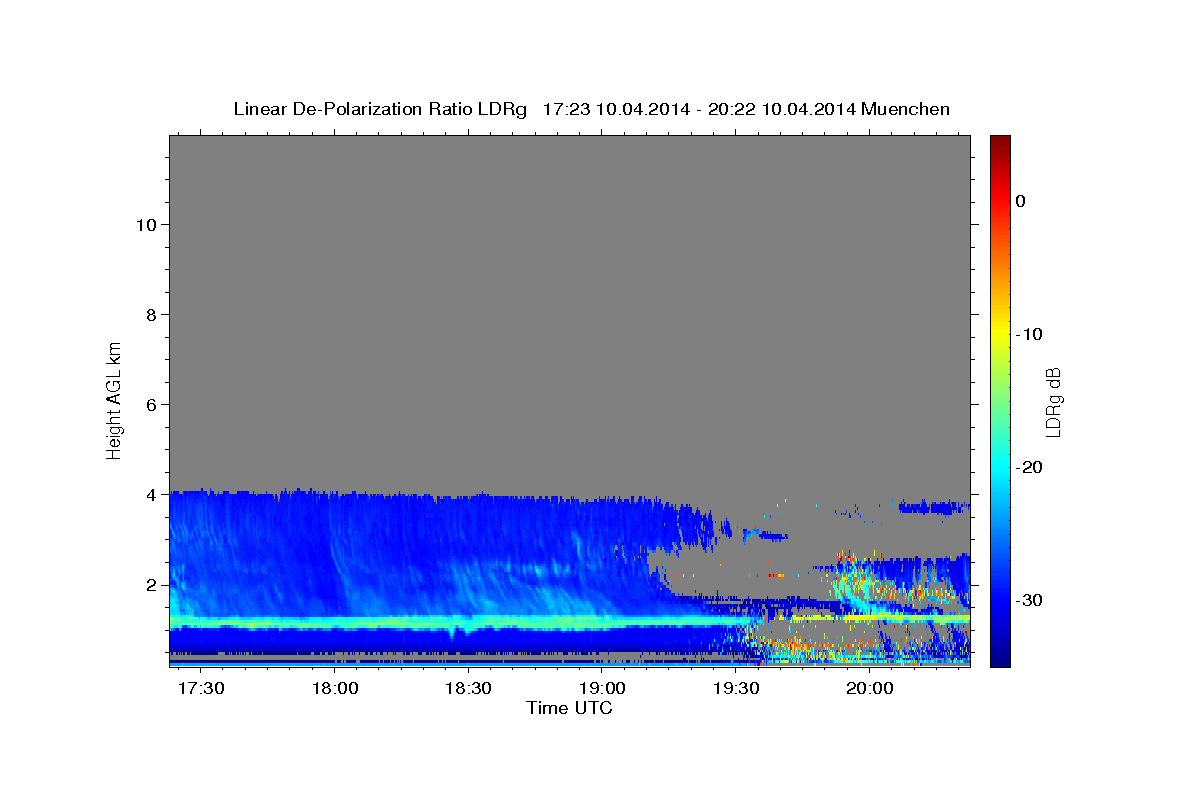Click the height tick label '4'

(x=151, y=494)
